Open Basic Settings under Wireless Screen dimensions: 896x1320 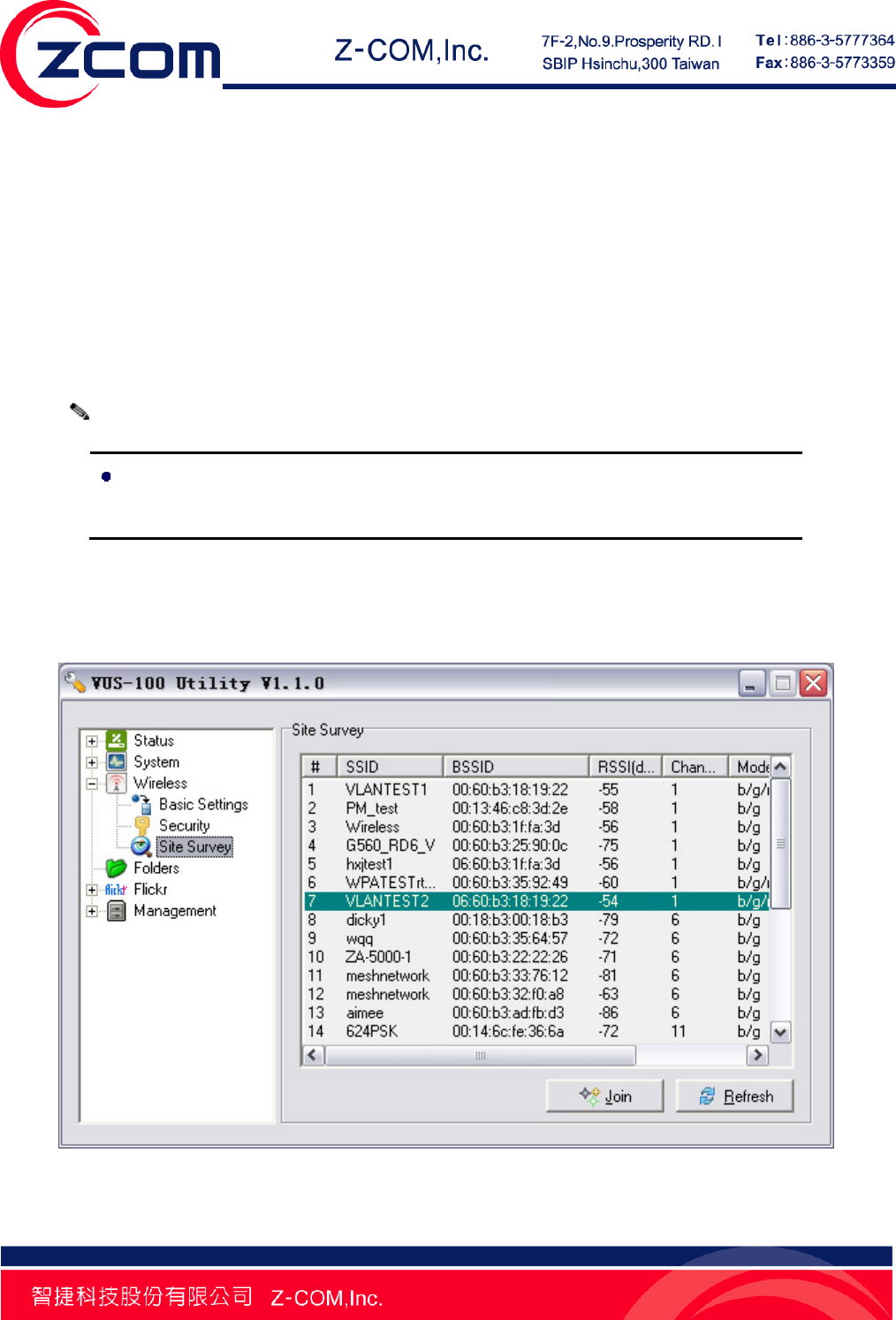[x=203, y=804]
